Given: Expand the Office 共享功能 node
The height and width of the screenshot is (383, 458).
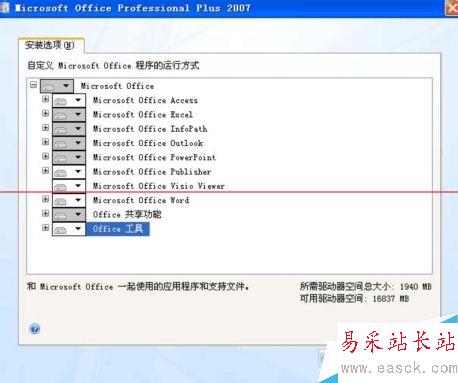Looking at the screenshot, I should pos(46,213).
